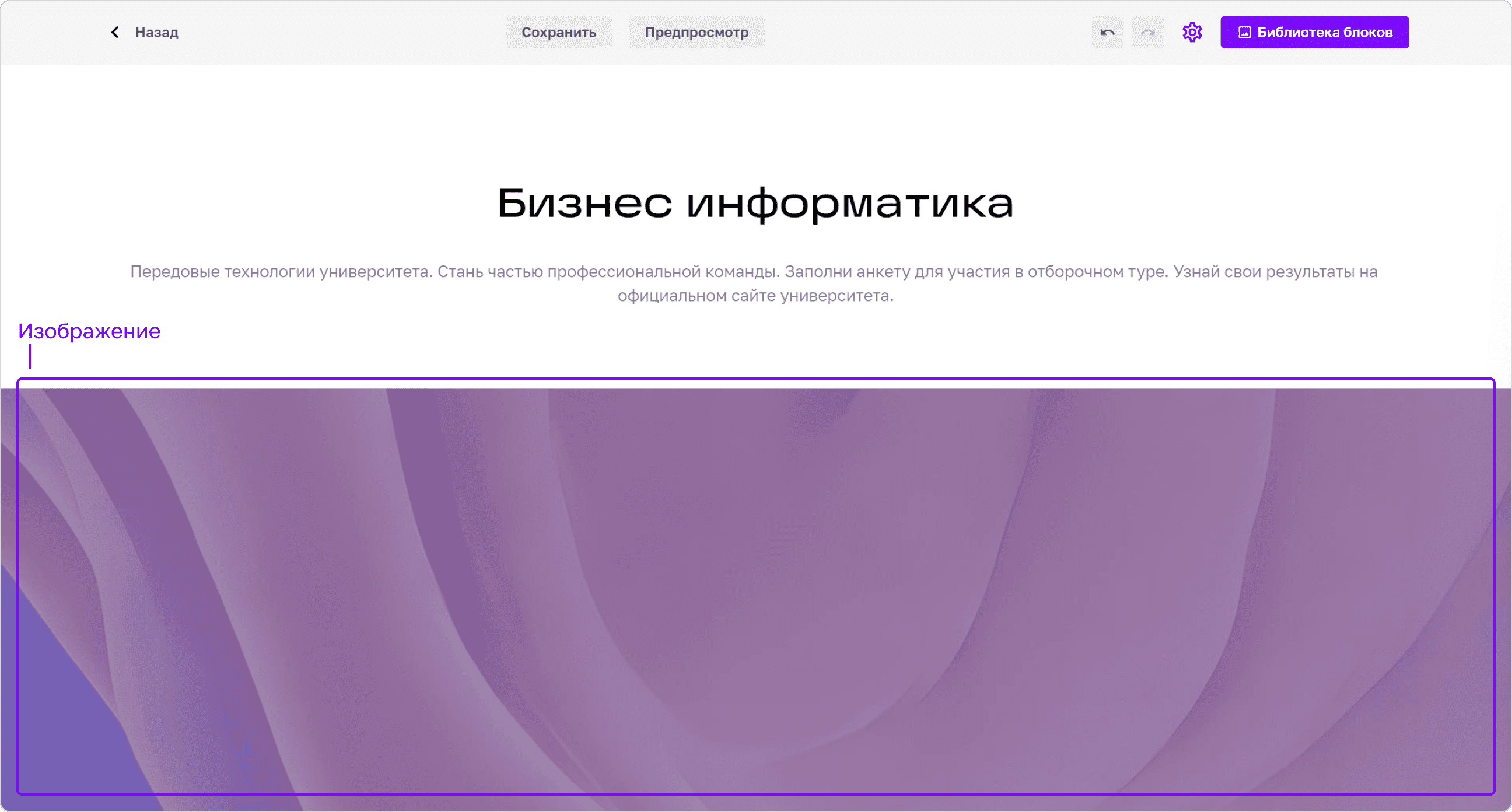
Task: Open page settings gear
Action: click(1192, 32)
